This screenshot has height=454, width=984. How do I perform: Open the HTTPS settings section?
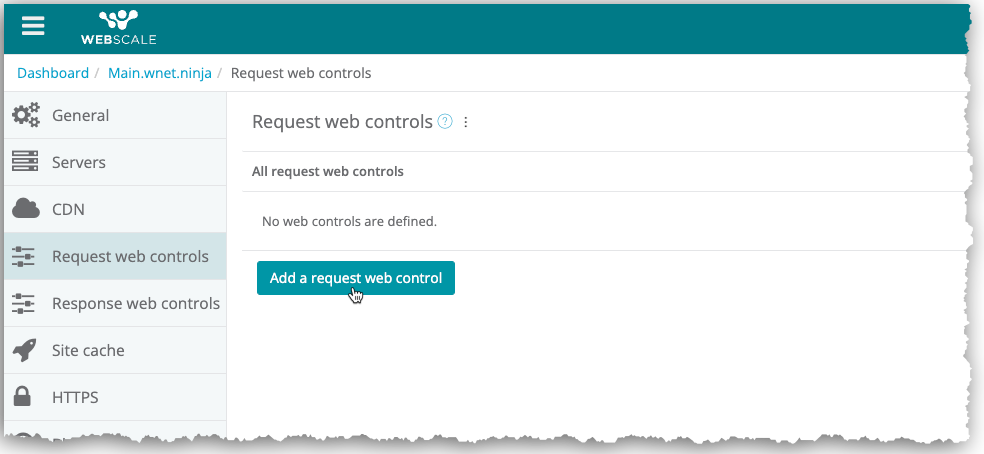tap(75, 398)
